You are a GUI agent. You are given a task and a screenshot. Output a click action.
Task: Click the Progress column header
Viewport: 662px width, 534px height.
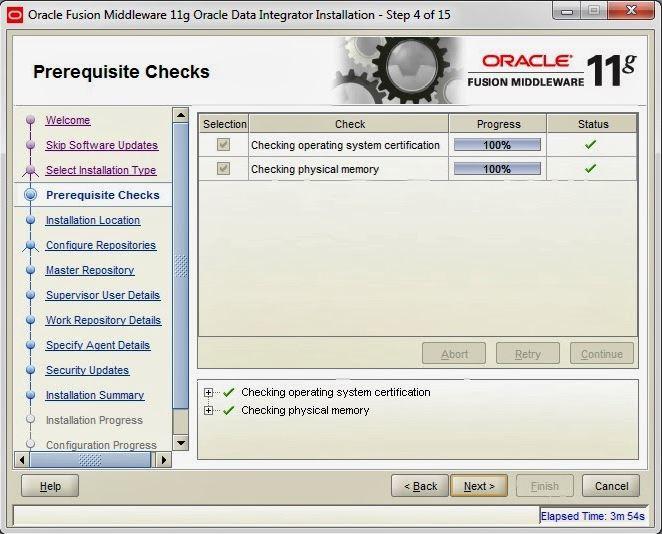pyautogui.click(x=498, y=124)
